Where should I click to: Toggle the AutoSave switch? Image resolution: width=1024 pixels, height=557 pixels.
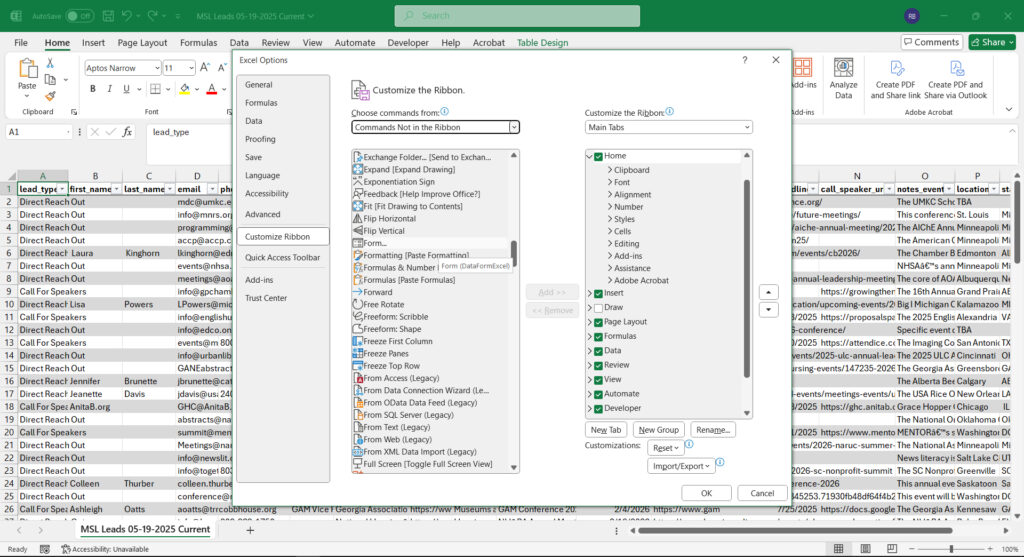pyautogui.click(x=79, y=16)
